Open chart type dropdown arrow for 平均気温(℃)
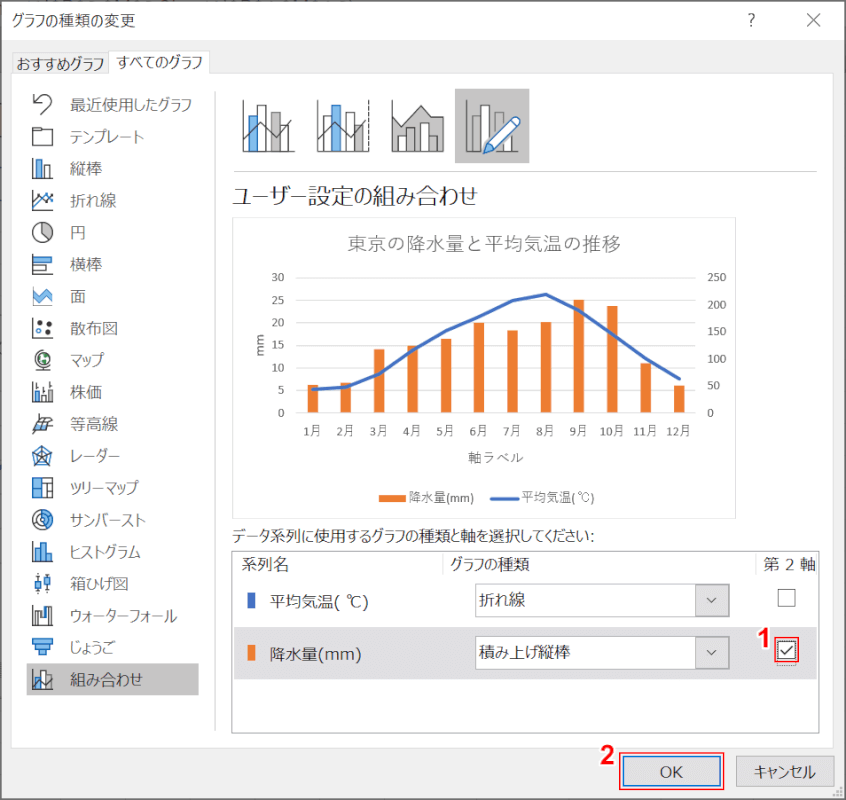The image size is (846, 800). click(x=712, y=600)
